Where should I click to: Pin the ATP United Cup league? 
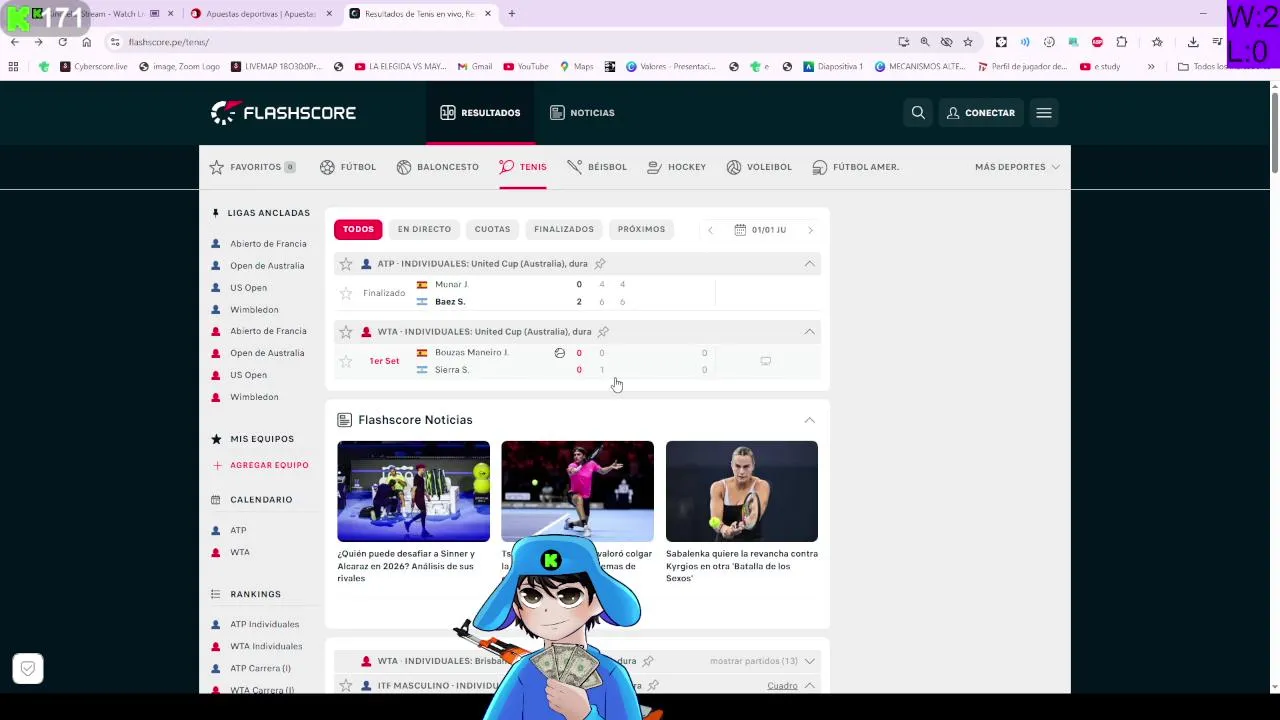tap(600, 264)
